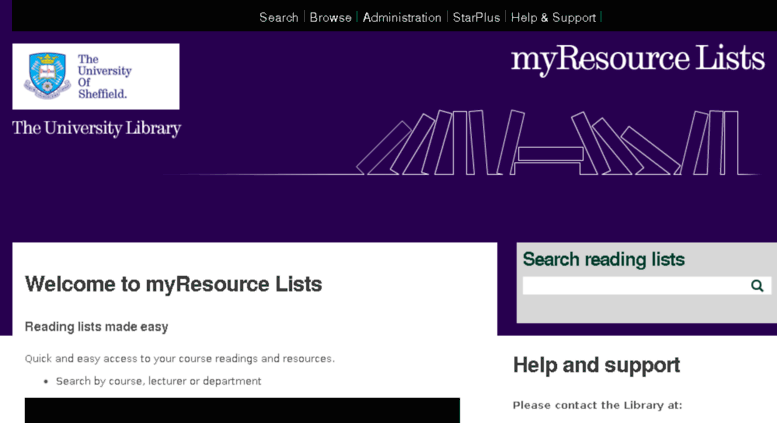Select 'Quick and easy access' paragraph text

coord(180,358)
